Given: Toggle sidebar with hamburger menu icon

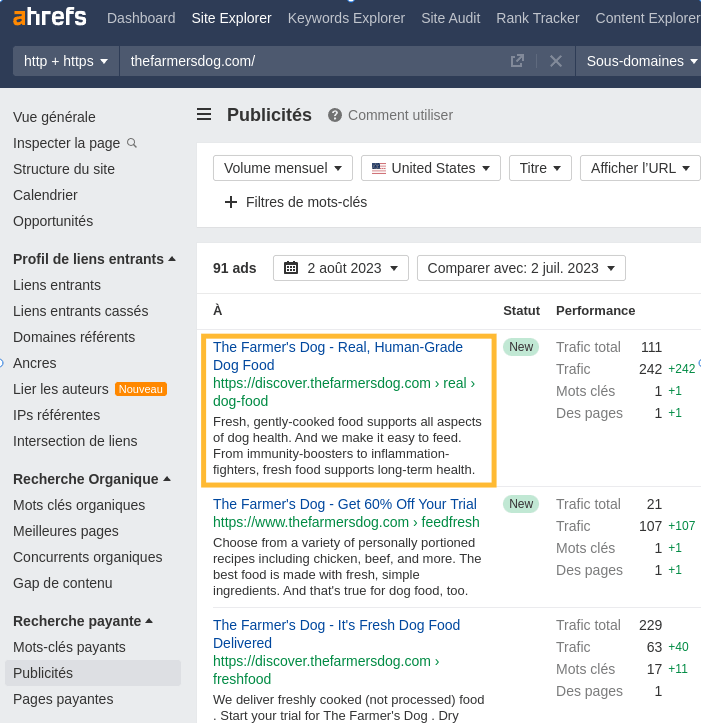Looking at the screenshot, I should pos(204,114).
